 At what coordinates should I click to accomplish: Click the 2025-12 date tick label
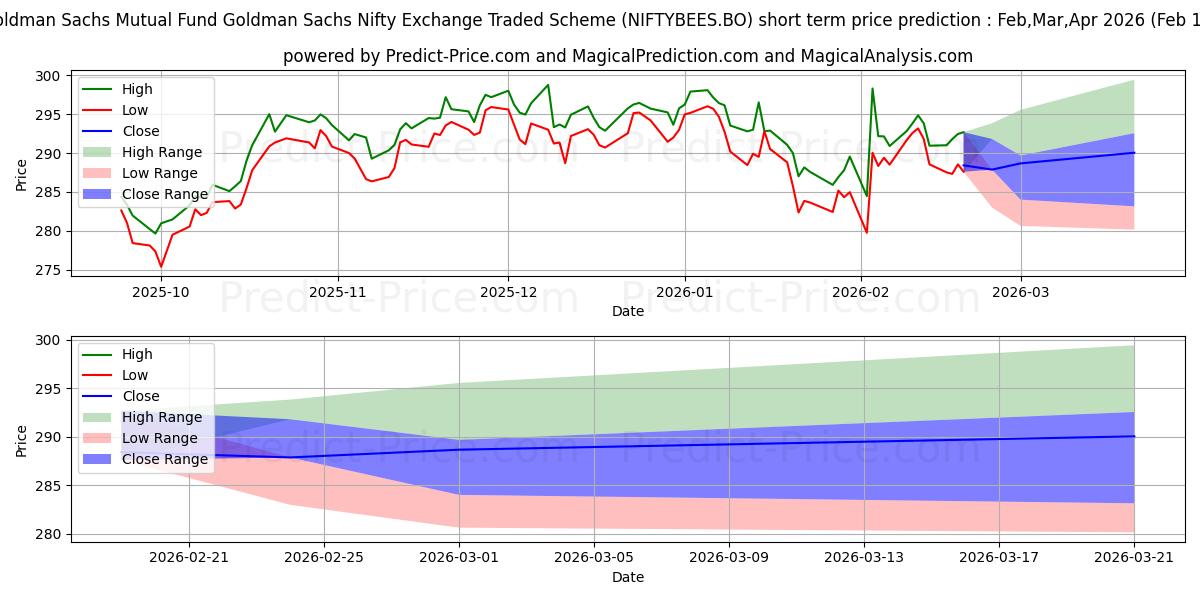[508, 292]
